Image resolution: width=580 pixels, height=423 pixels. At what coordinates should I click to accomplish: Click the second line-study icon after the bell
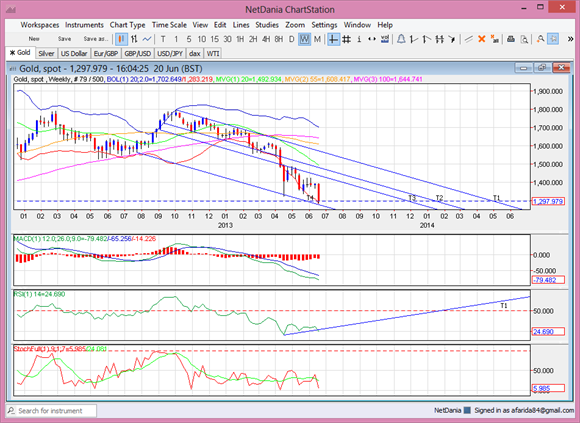point(426,39)
